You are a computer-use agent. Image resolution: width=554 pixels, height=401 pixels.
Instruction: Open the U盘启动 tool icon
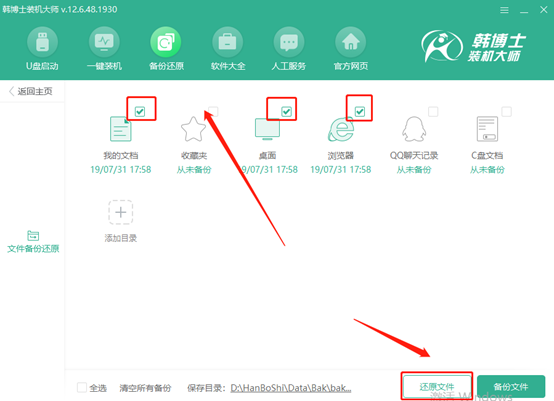pyautogui.click(x=42, y=42)
